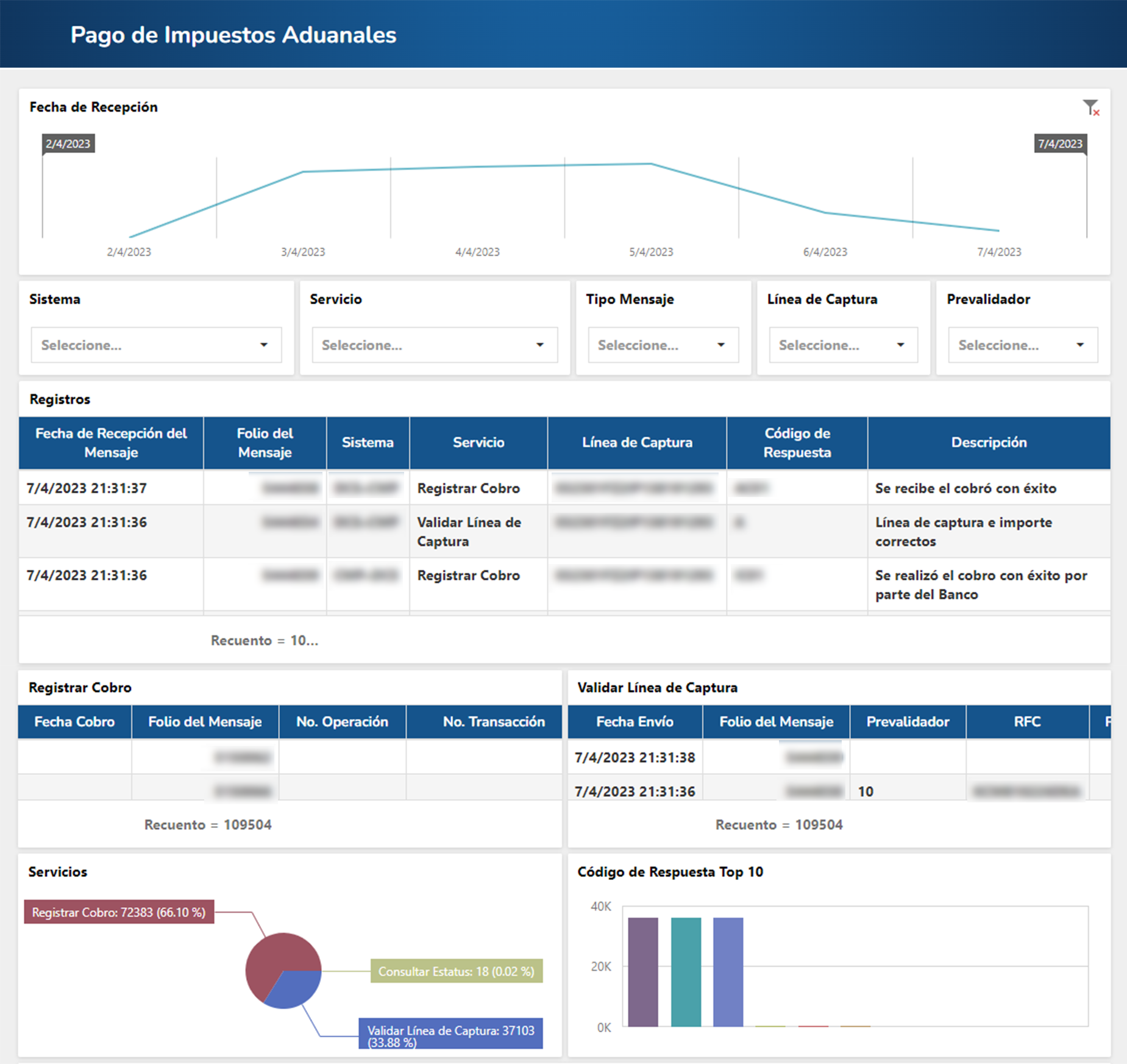Click the Recuento = 10... total in Registros
Screen dimensions: 1127x1064
point(265,640)
